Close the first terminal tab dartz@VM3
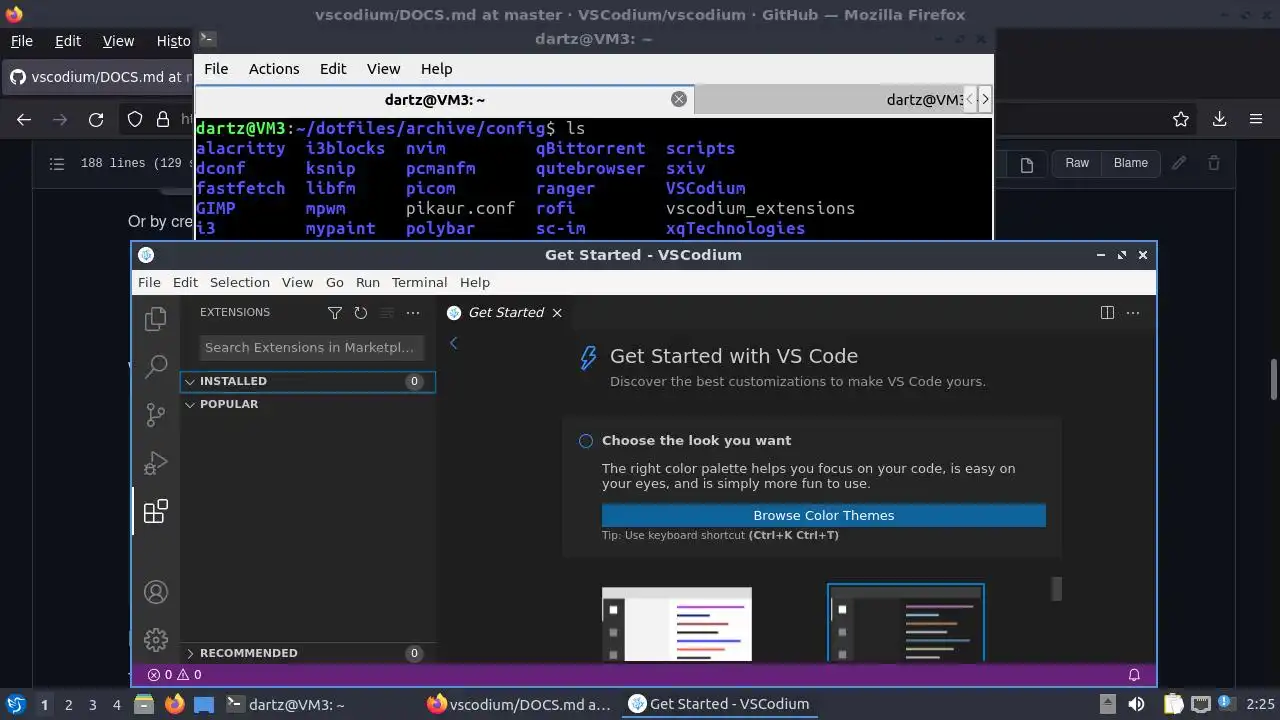This screenshot has width=1280, height=720. coord(679,99)
